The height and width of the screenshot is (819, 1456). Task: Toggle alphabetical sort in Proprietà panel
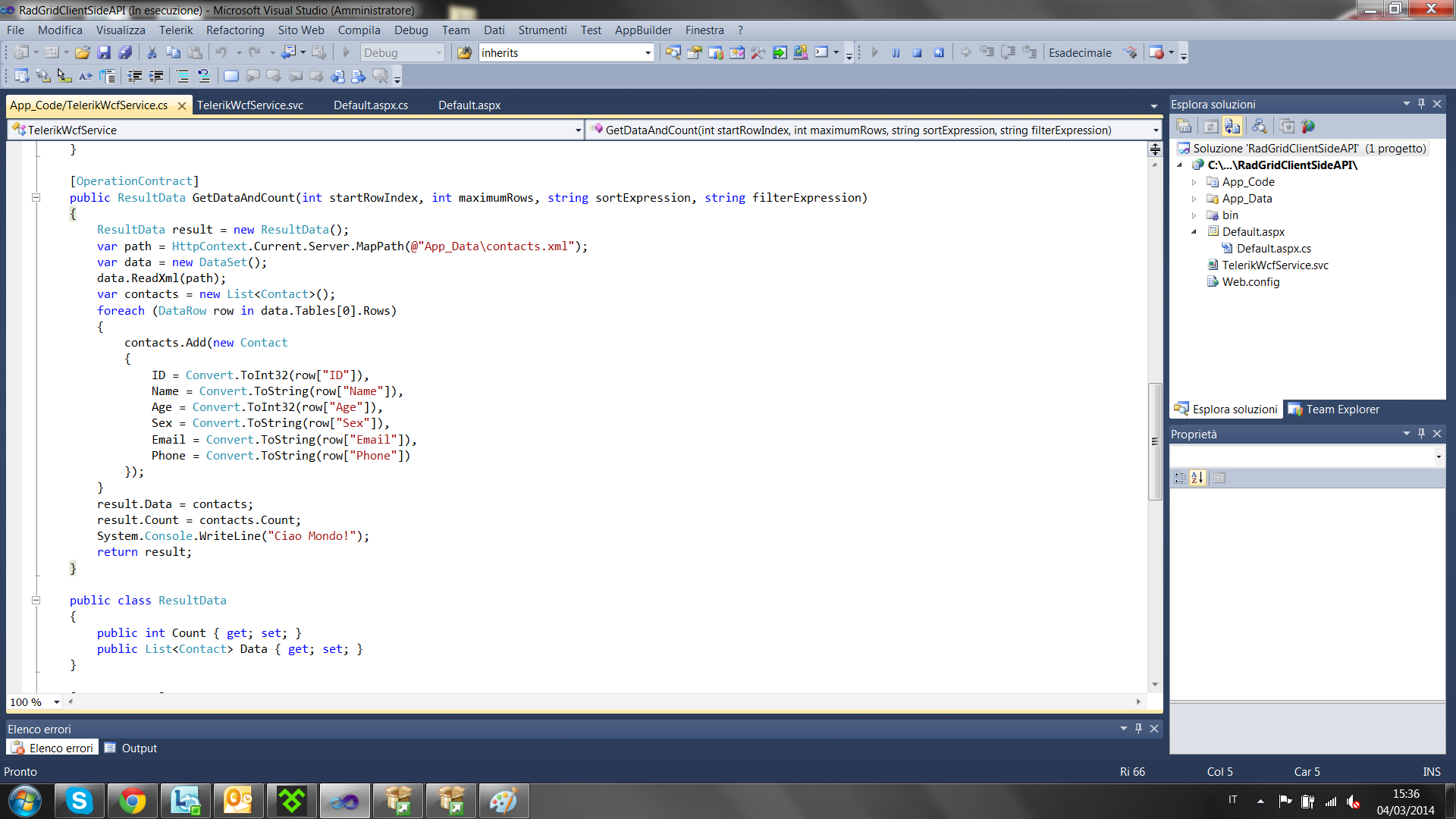point(1197,478)
